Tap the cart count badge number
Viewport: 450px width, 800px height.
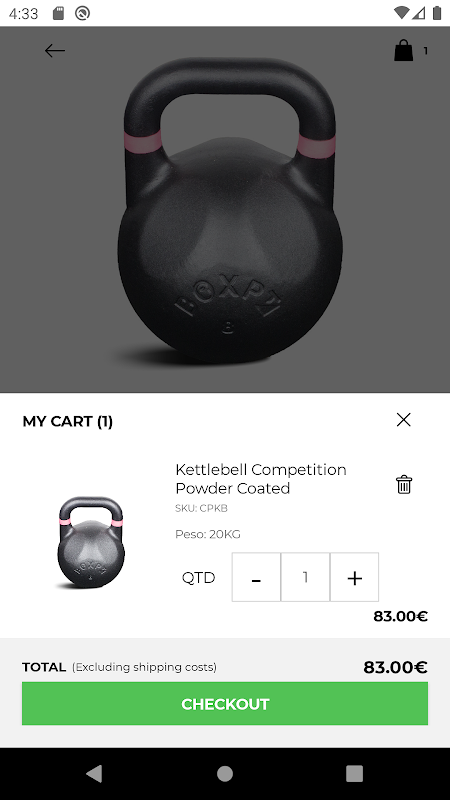click(426, 51)
